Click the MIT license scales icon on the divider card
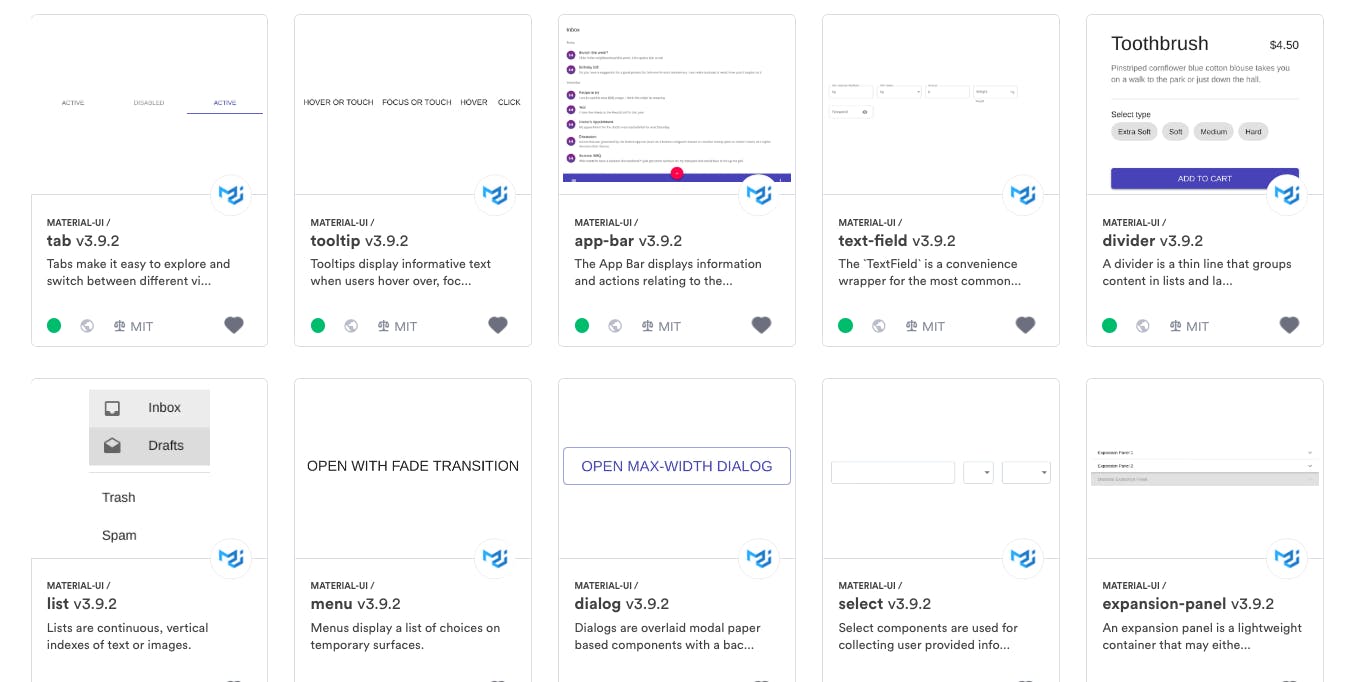Image resolution: width=1345 pixels, height=682 pixels. point(1177,325)
